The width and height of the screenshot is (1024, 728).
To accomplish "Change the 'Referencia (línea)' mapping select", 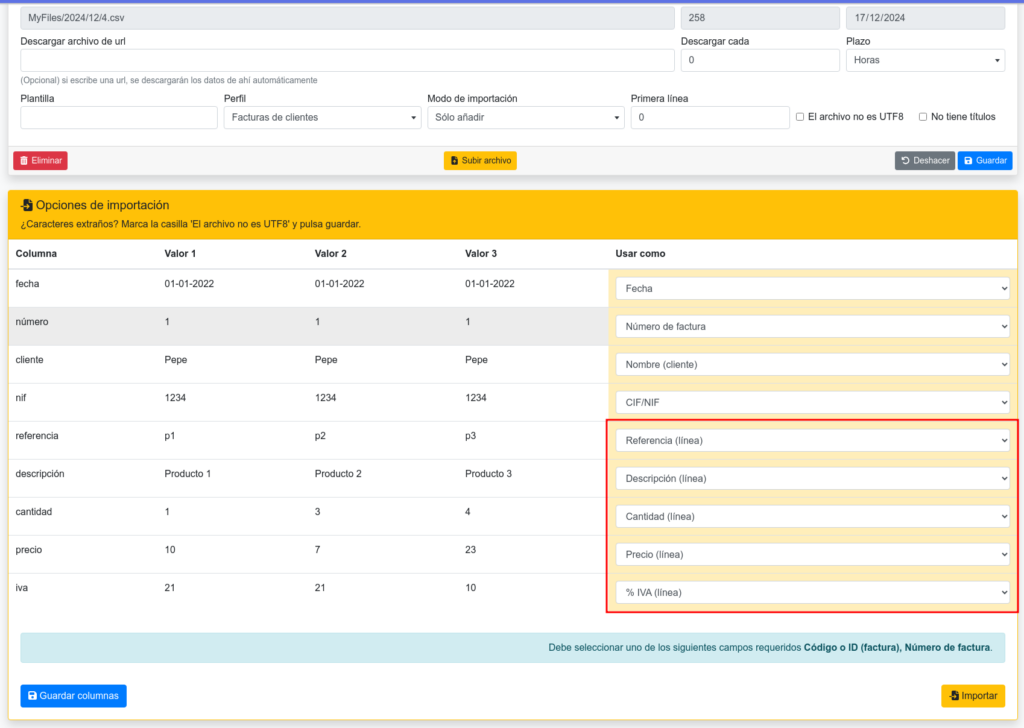I will (812, 441).
